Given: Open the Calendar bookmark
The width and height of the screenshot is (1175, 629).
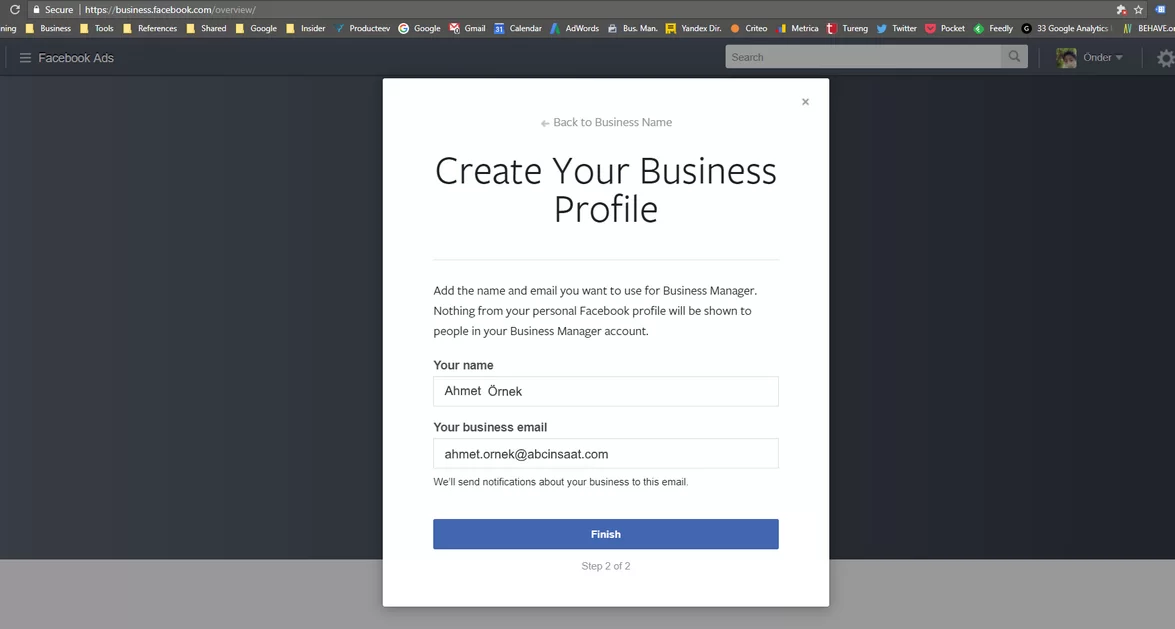Looking at the screenshot, I should 518,28.
